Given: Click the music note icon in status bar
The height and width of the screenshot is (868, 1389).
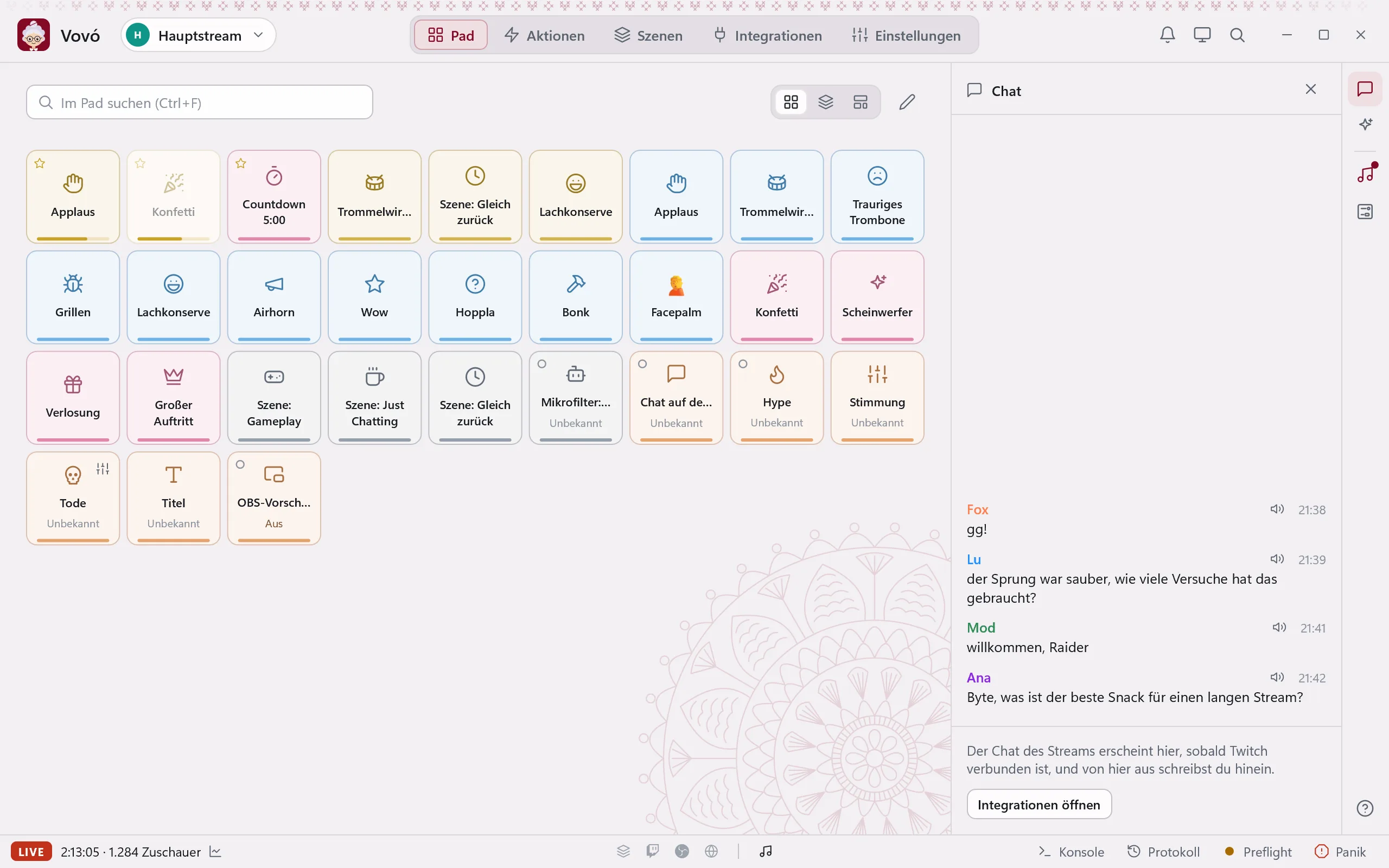Looking at the screenshot, I should pos(766,851).
